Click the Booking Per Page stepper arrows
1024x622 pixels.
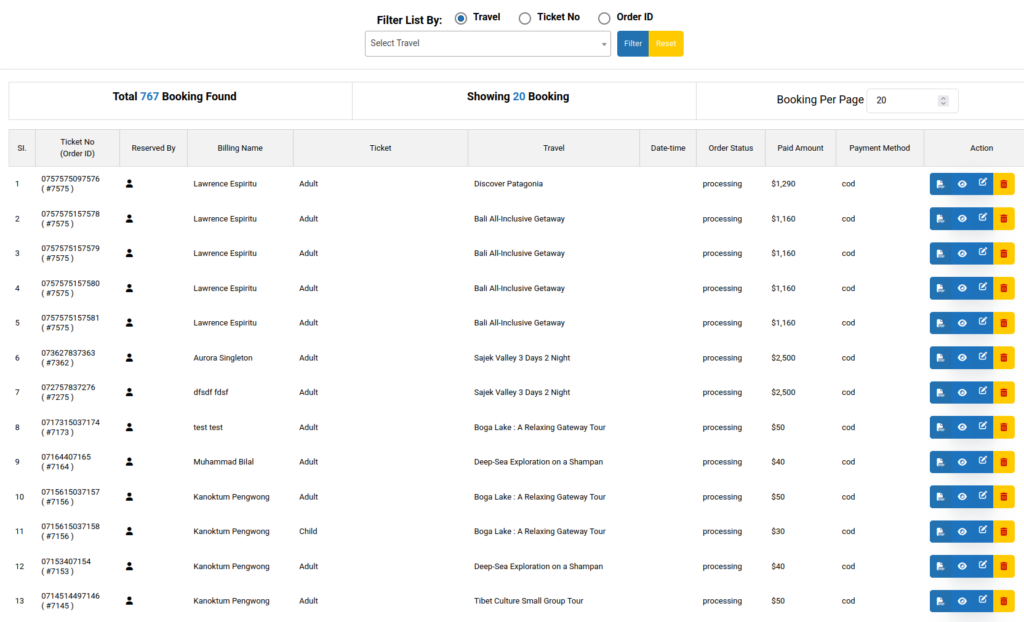(x=943, y=101)
